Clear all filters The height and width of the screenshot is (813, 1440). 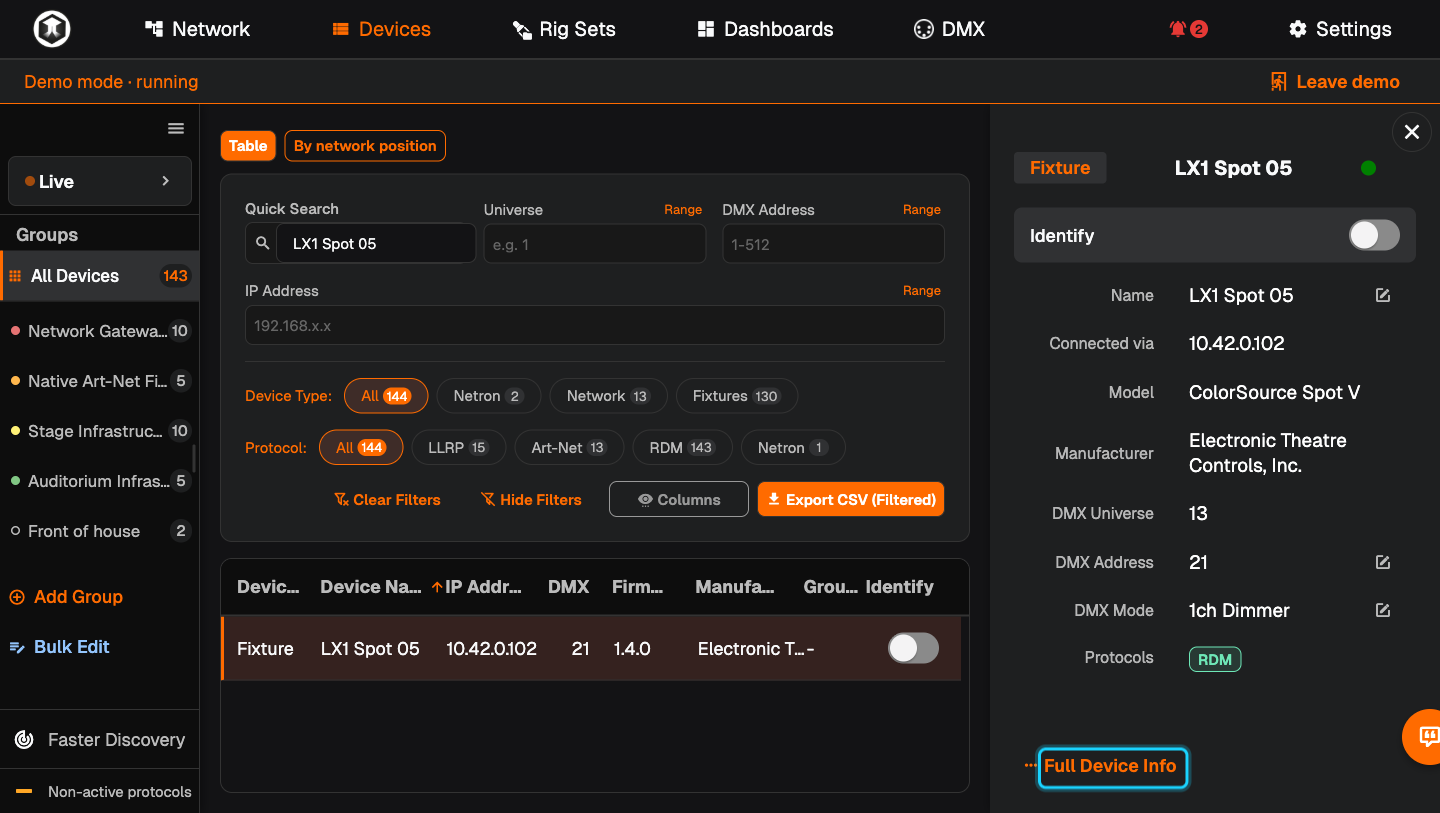tap(387, 499)
